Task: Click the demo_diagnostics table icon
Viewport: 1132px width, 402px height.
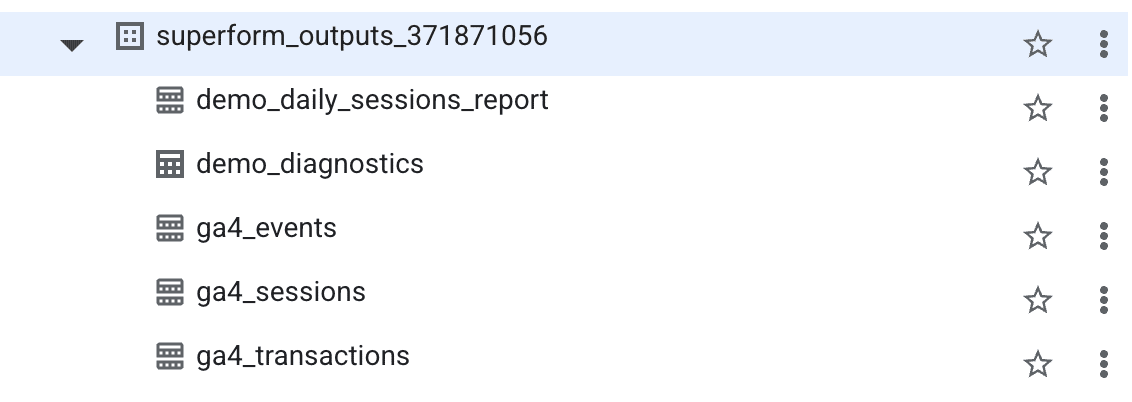Action: coord(171,165)
